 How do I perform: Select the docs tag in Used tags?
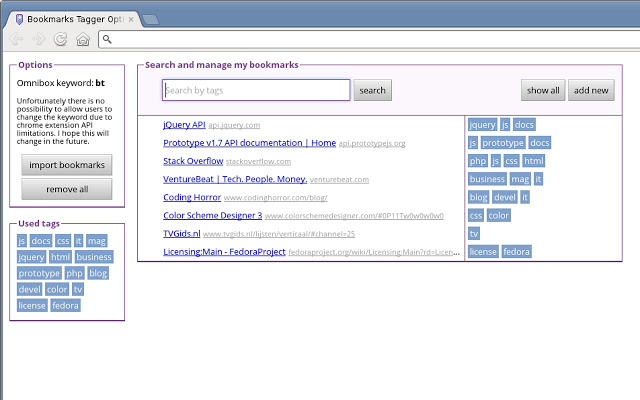(x=41, y=241)
